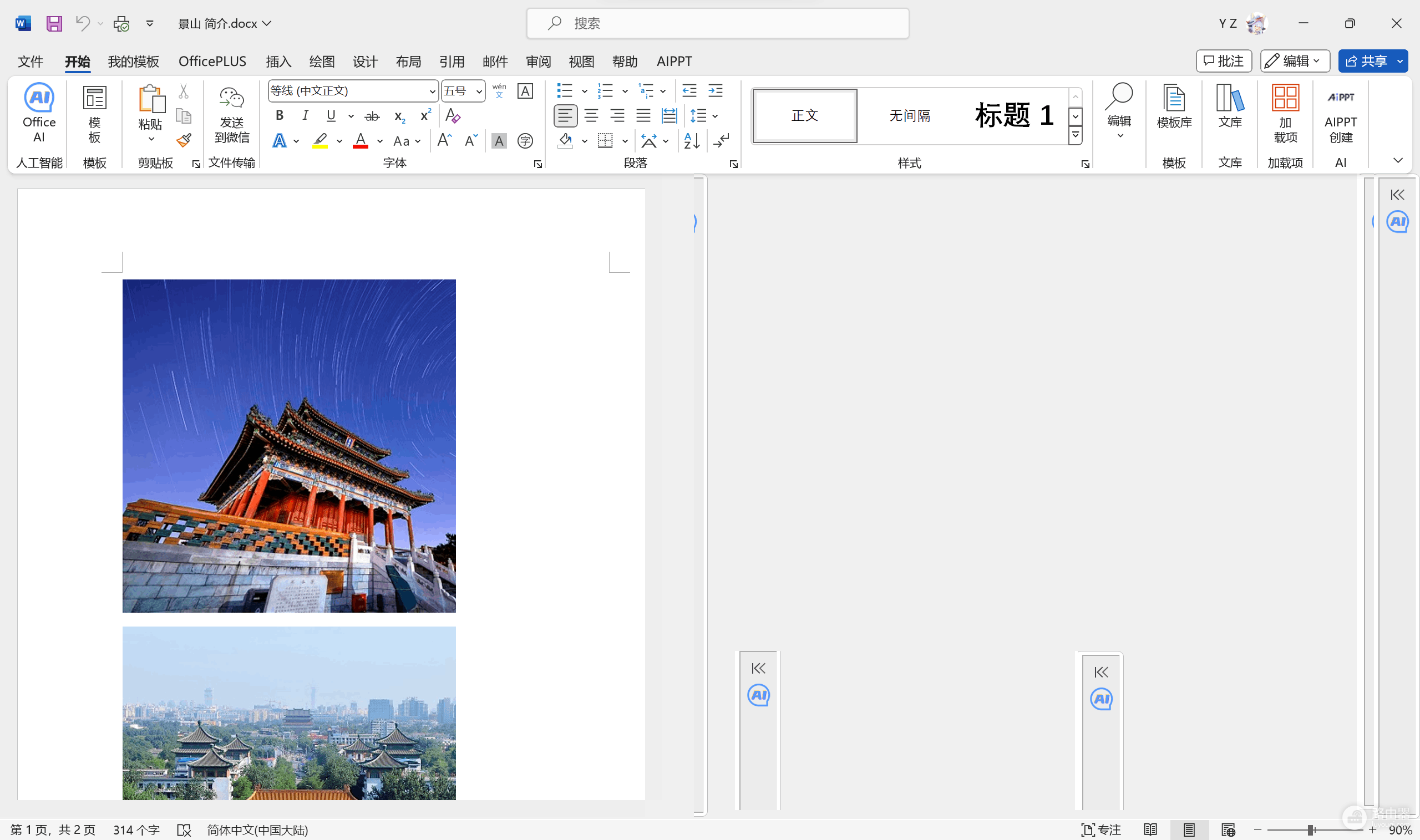Toggle bold formatting
Image resolution: width=1420 pixels, height=840 pixels.
pyautogui.click(x=279, y=115)
